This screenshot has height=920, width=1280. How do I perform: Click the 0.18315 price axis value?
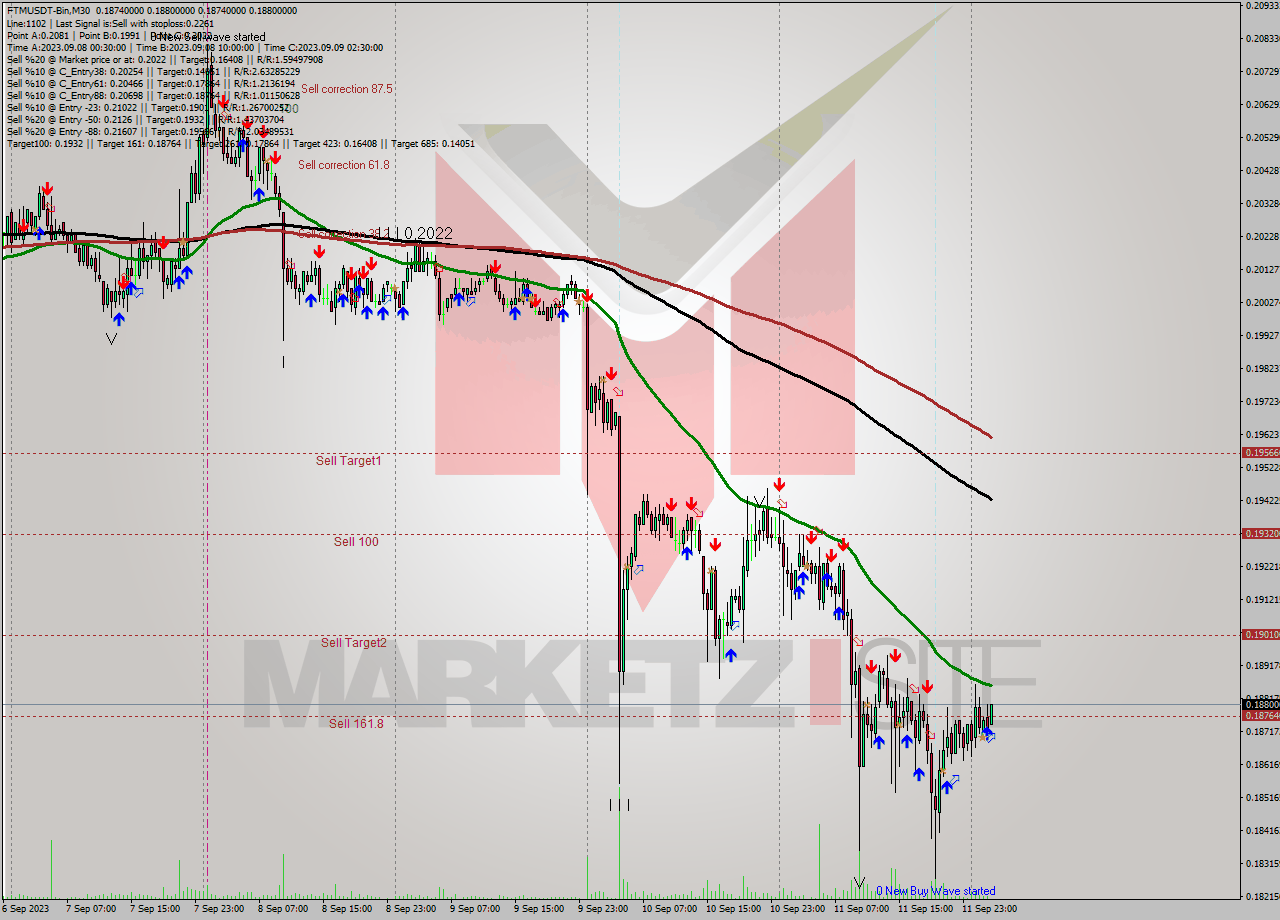point(1262,863)
